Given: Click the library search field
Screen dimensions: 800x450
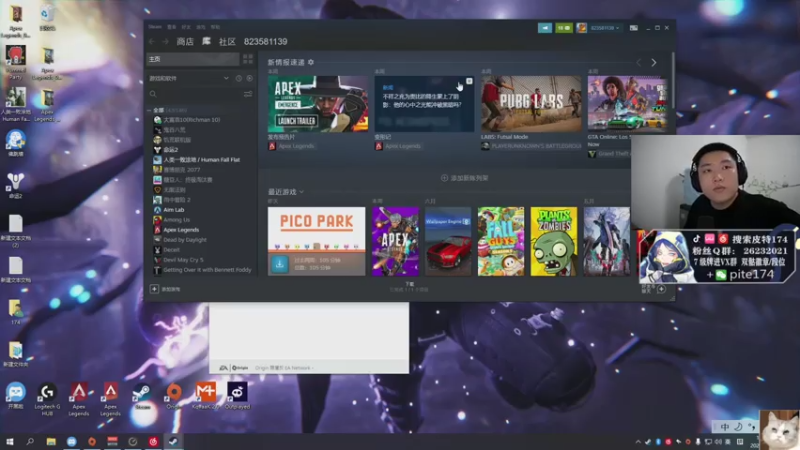Looking at the screenshot, I should point(194,94).
